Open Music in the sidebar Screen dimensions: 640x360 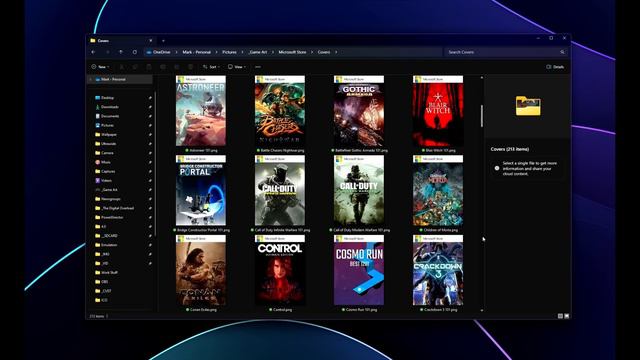click(105, 162)
